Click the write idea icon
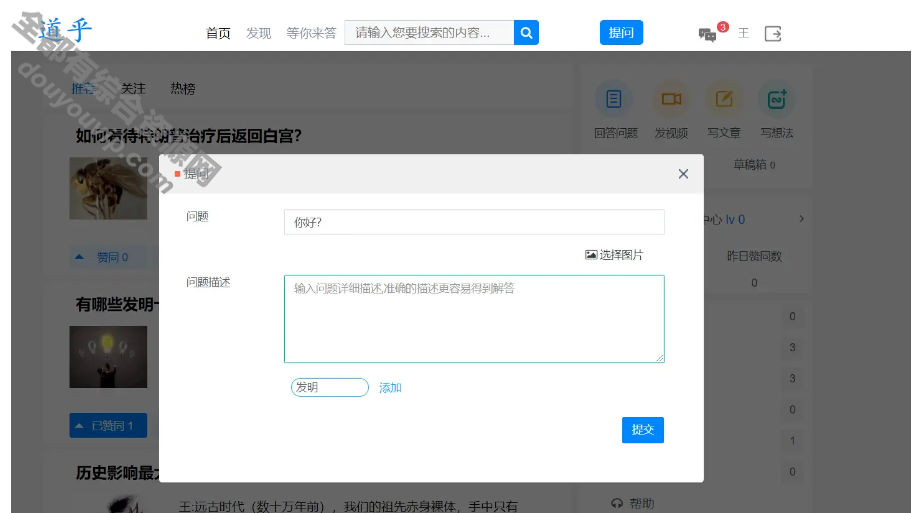Screen dimensions: 921x513 tap(776, 99)
